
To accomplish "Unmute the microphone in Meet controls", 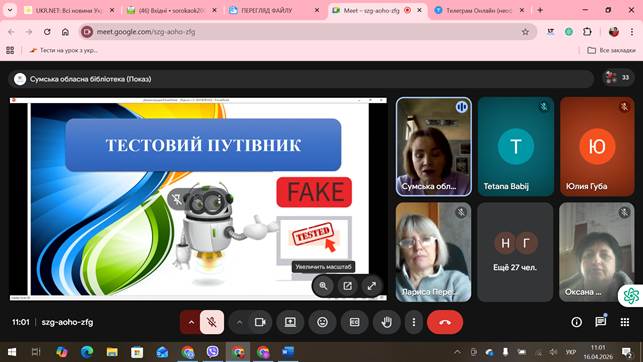I will [x=212, y=322].
